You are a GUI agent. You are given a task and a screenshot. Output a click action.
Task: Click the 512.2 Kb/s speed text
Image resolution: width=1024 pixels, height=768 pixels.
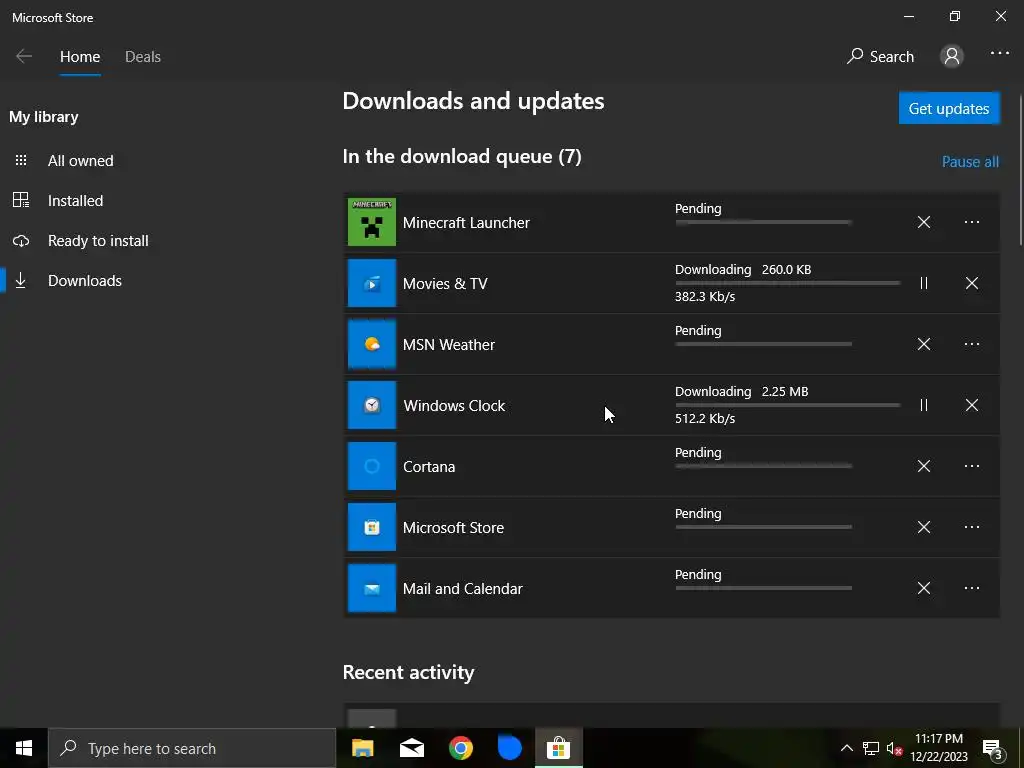click(x=705, y=419)
